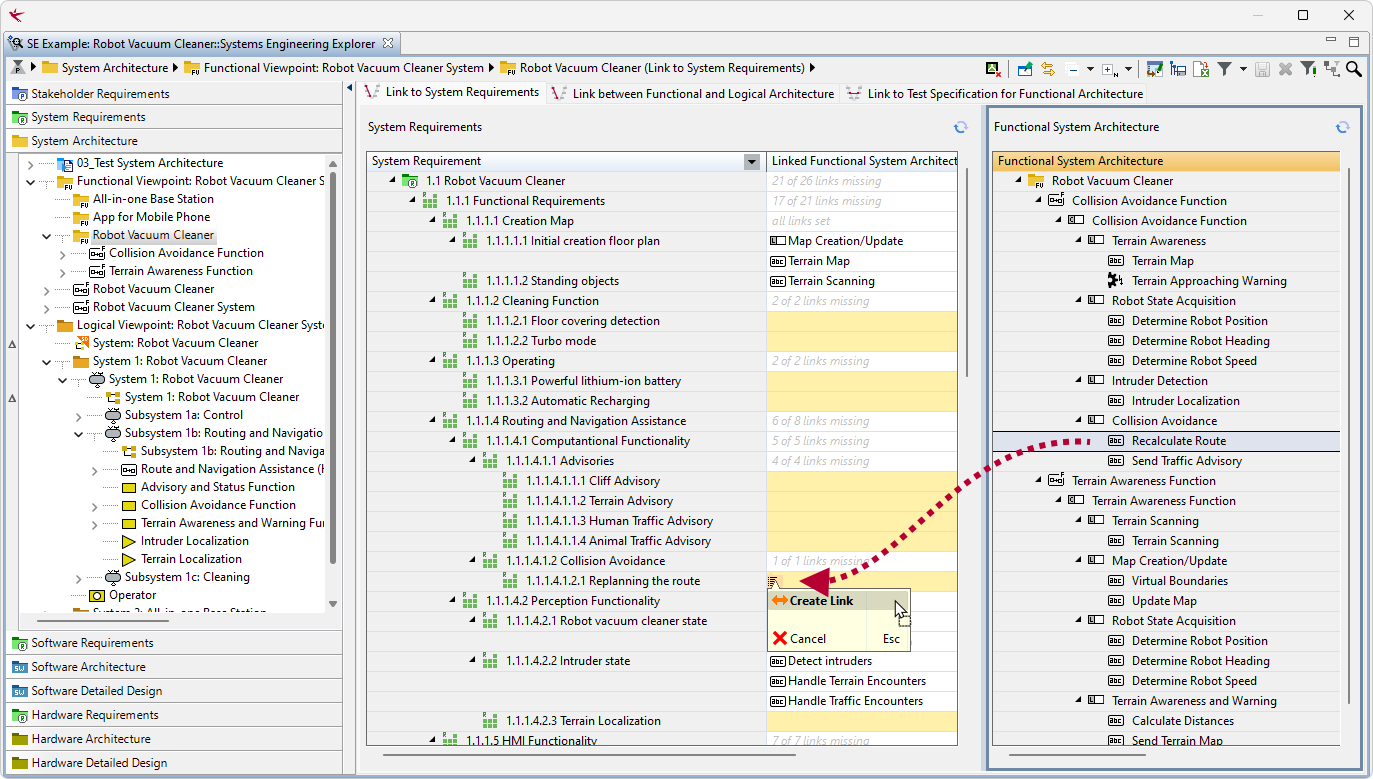Click the Excel export icon in toolbar
The width and height of the screenshot is (1373, 779).
point(1202,69)
